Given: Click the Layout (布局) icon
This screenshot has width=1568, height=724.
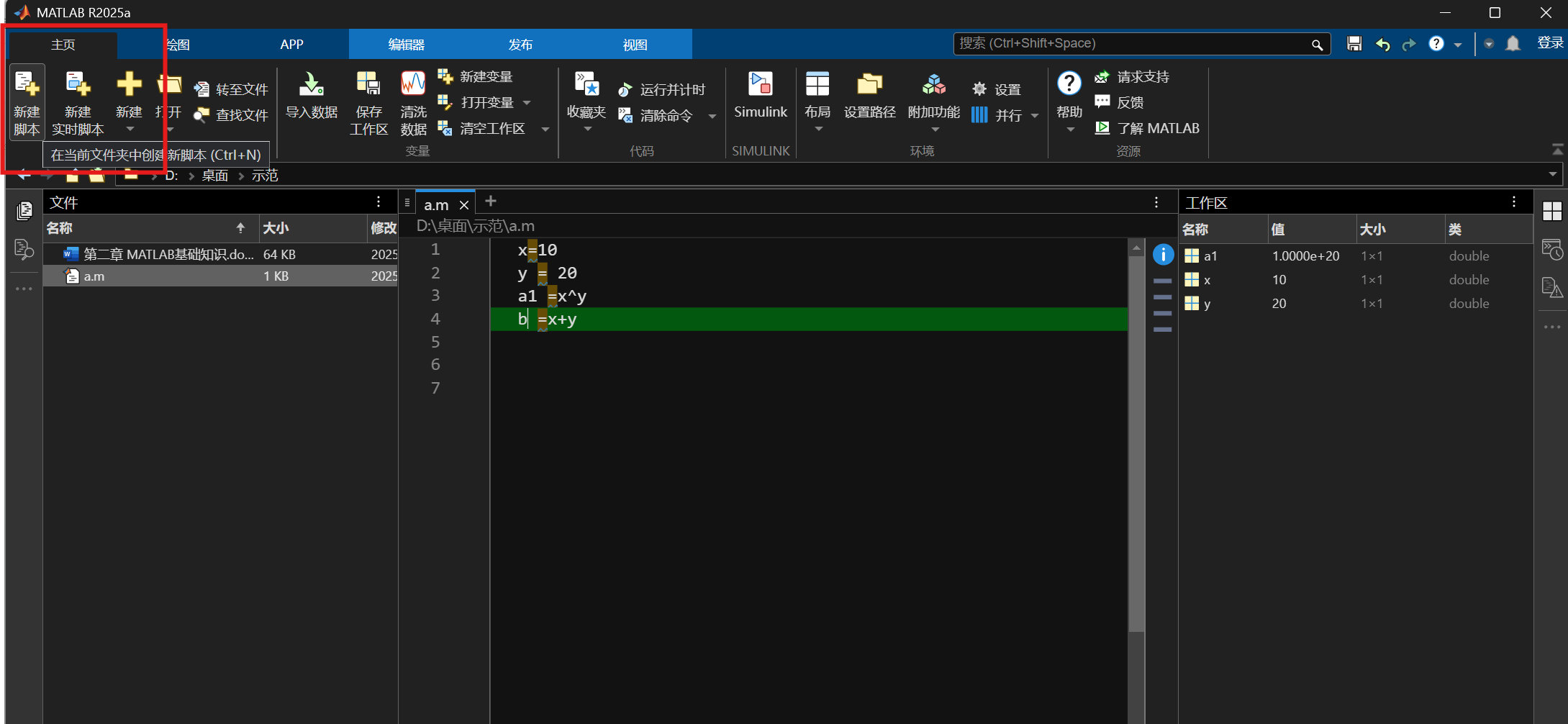Looking at the screenshot, I should click(x=817, y=84).
